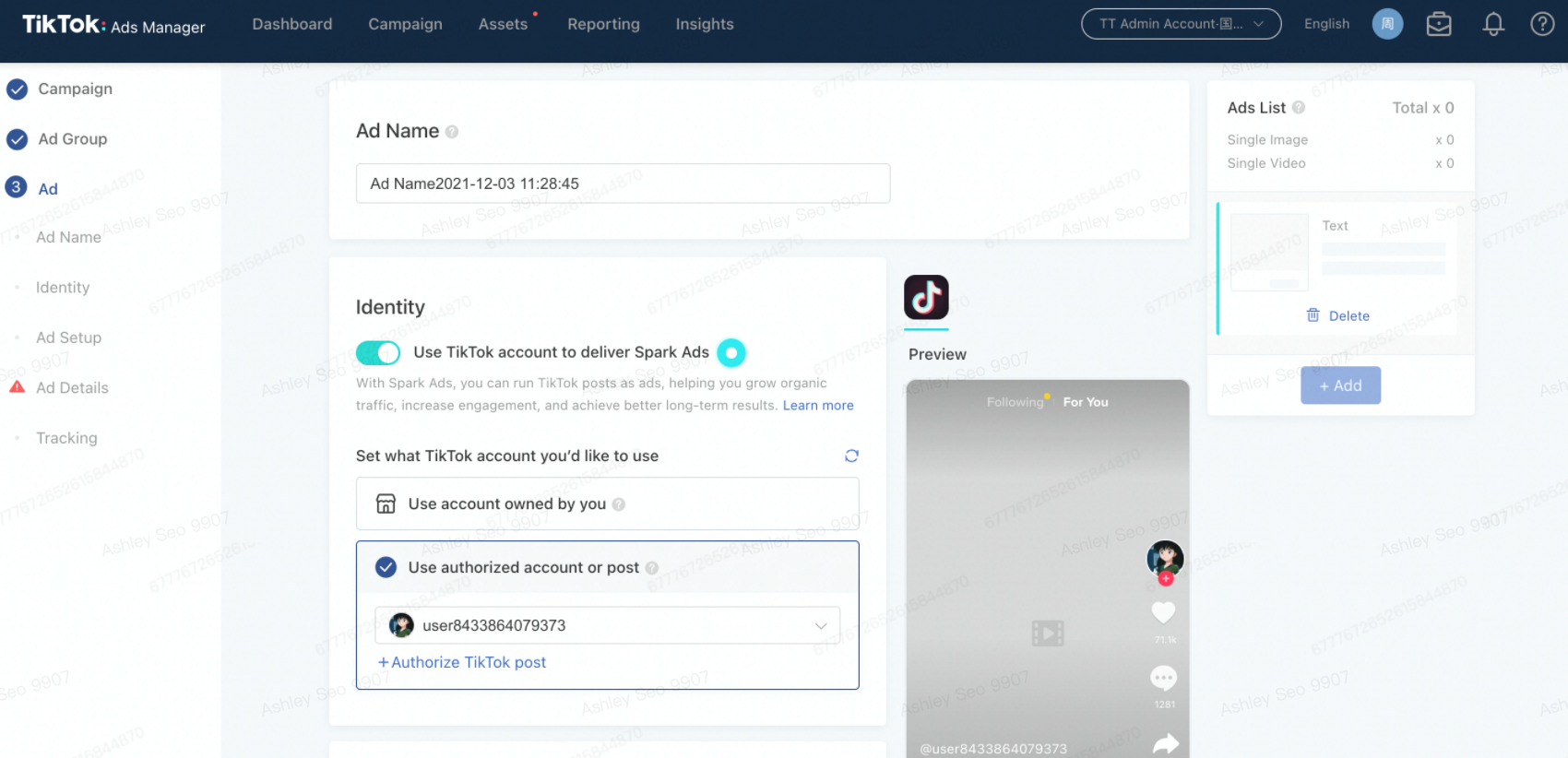Open the Reporting menu
This screenshot has height=758, width=1568.
point(603,24)
